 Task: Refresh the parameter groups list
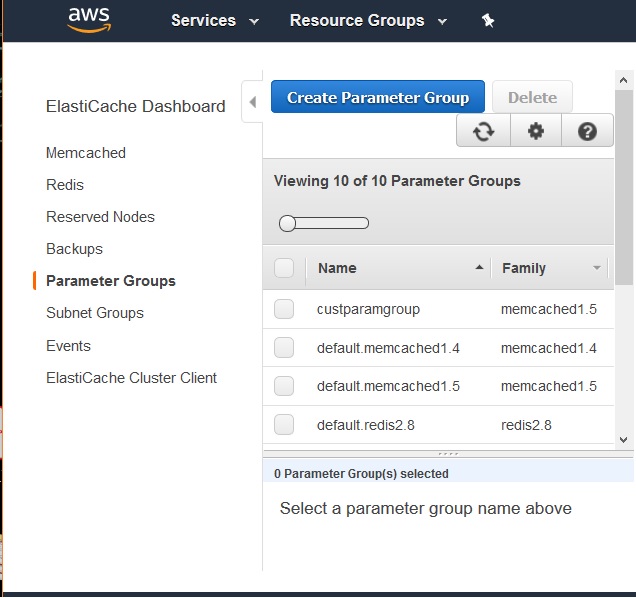(484, 131)
